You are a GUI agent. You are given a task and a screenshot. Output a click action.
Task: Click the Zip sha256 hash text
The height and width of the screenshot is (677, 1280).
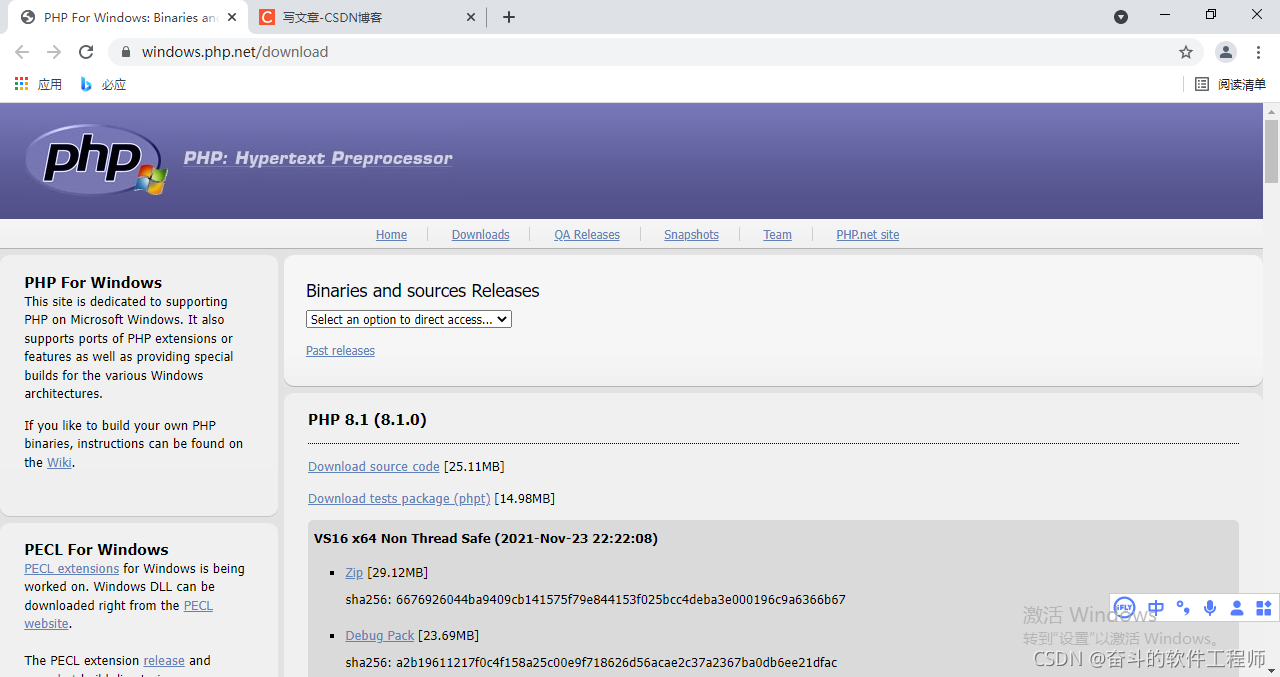pyautogui.click(x=595, y=600)
